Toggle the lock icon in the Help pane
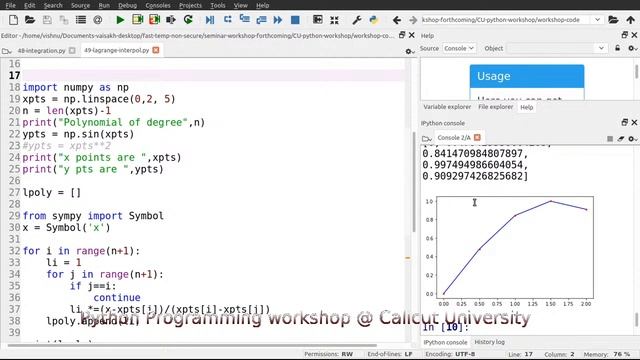 618,48
